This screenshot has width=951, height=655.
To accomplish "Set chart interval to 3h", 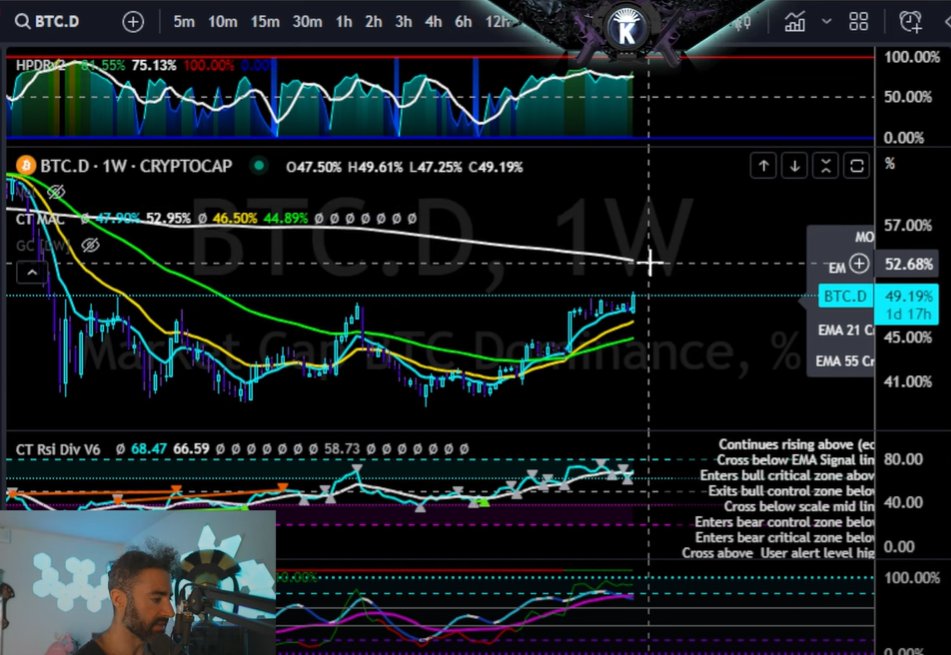I will (403, 22).
